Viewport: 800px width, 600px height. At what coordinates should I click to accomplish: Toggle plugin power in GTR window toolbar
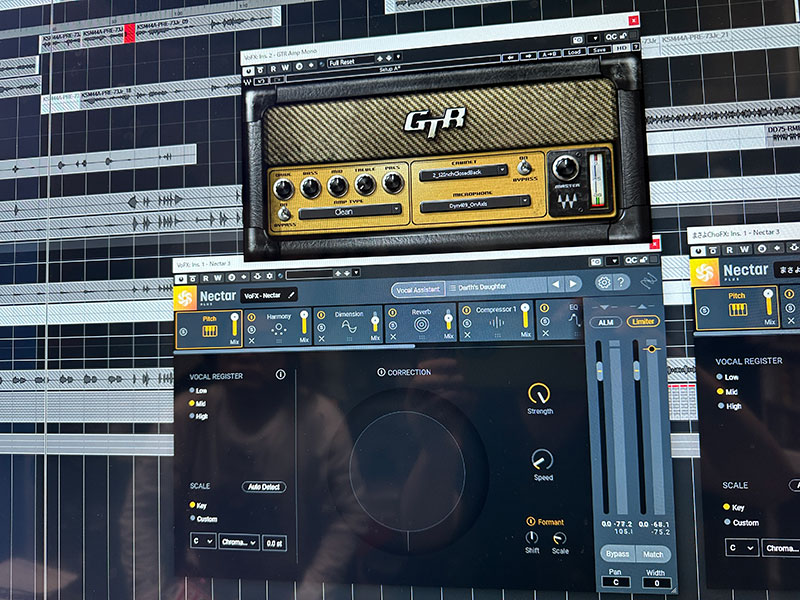pos(249,71)
